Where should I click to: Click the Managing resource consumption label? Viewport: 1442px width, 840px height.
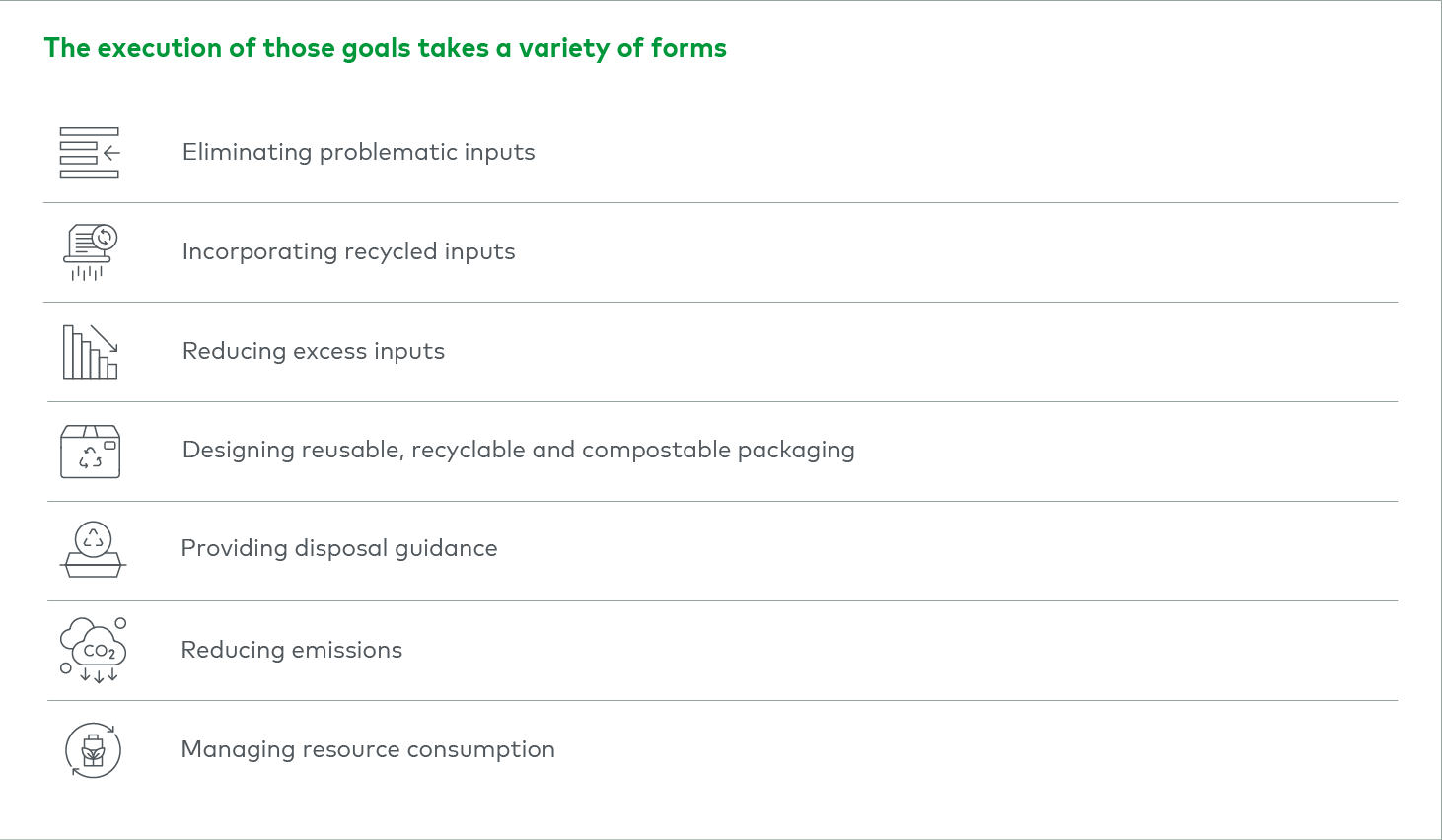pos(368,749)
